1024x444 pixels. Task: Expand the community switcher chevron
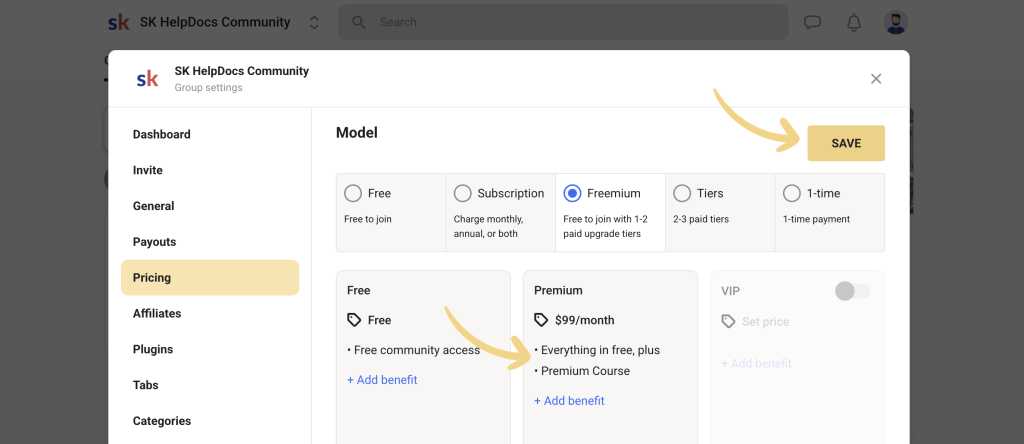[x=315, y=22]
